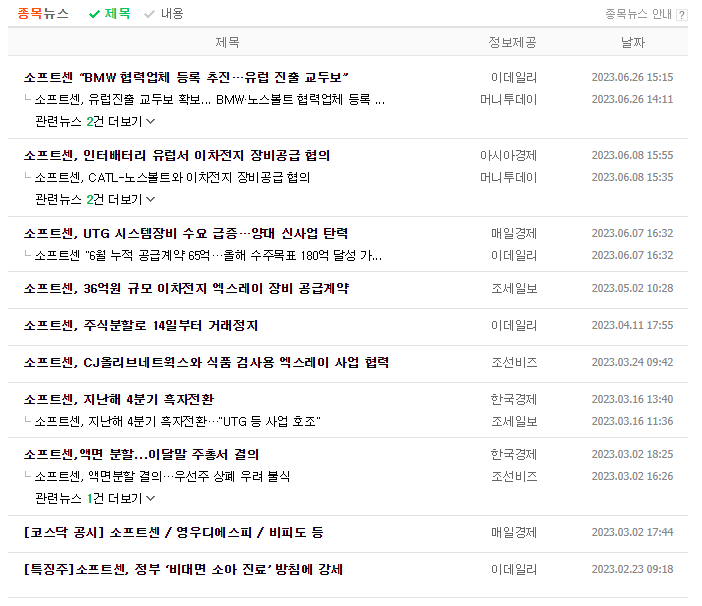The width and height of the screenshot is (702, 606).
Task: Open 종목뉴스 안내 link
Action: (638, 14)
